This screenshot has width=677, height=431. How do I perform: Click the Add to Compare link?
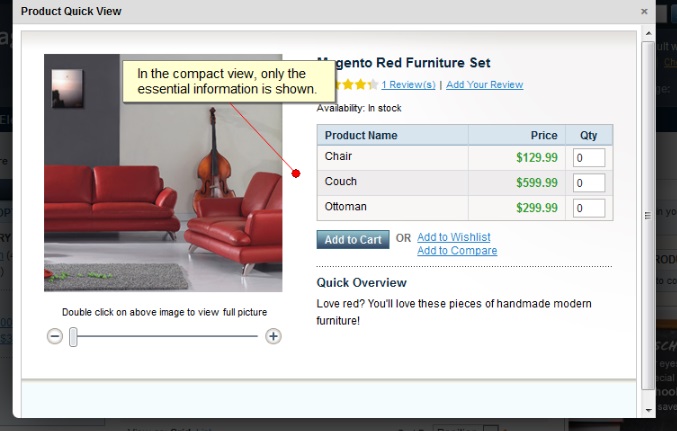[456, 251]
